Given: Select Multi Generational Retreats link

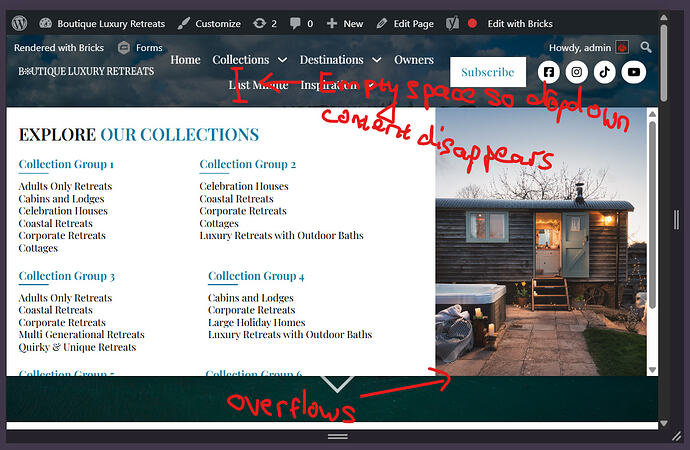Looking at the screenshot, I should tap(81, 335).
